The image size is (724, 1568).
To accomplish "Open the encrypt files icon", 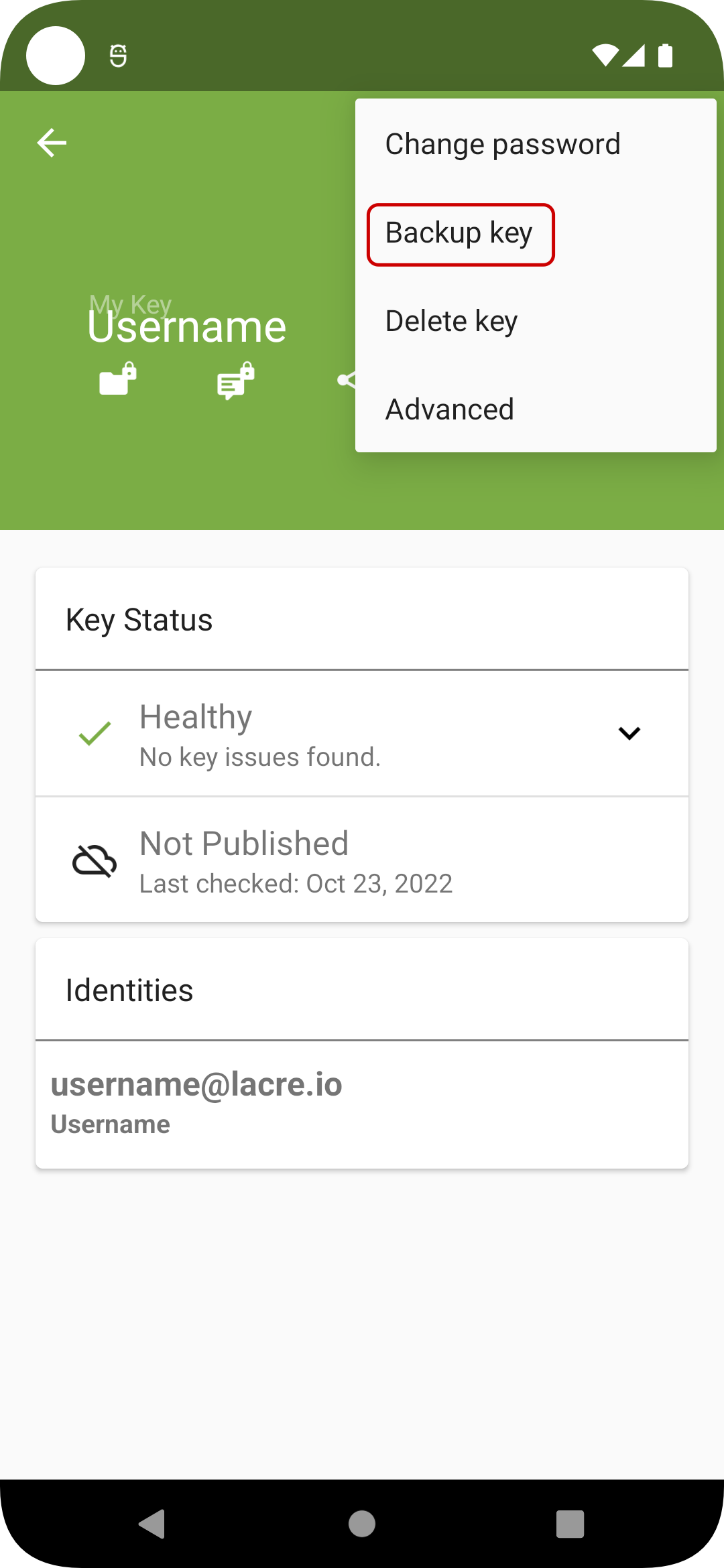I will (118, 379).
